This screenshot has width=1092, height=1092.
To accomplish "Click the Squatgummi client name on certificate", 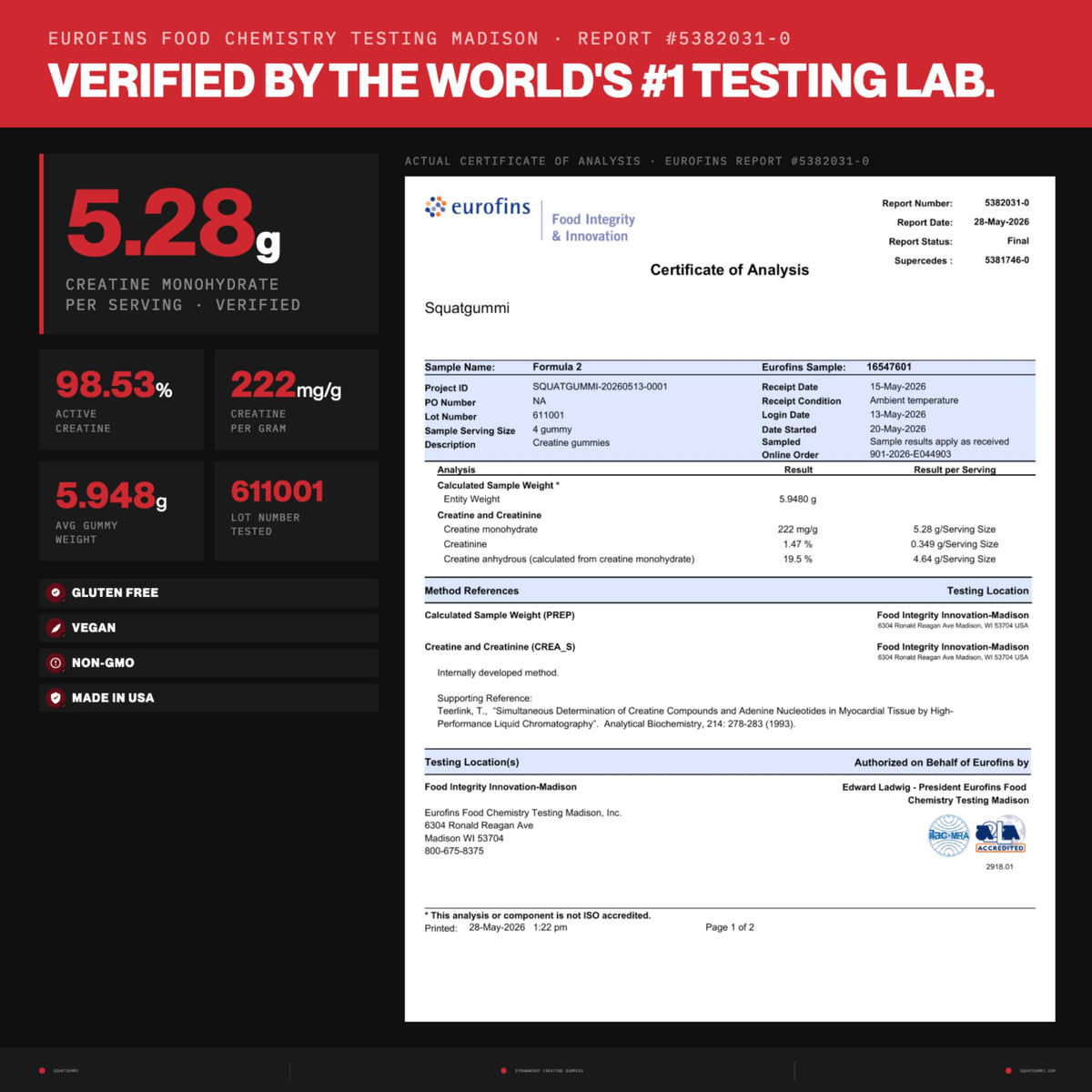I will click(467, 308).
